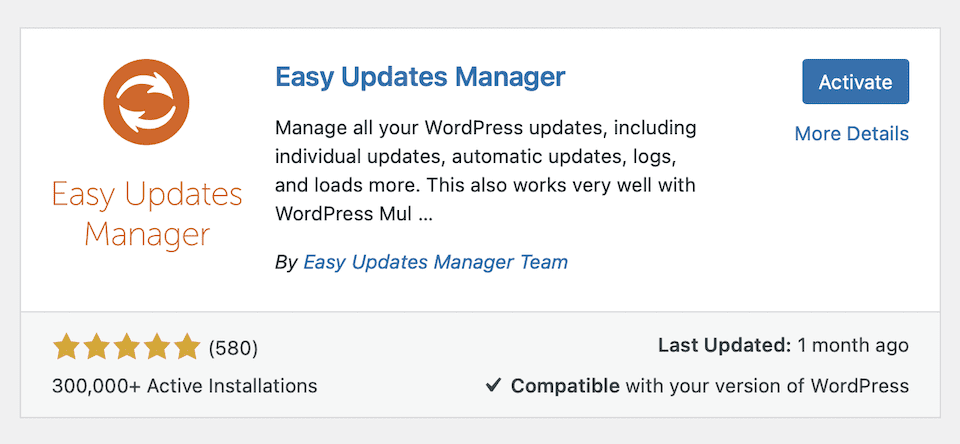Click the compatibility checkmark icon
Image resolution: width=960 pixels, height=444 pixels.
pos(493,385)
